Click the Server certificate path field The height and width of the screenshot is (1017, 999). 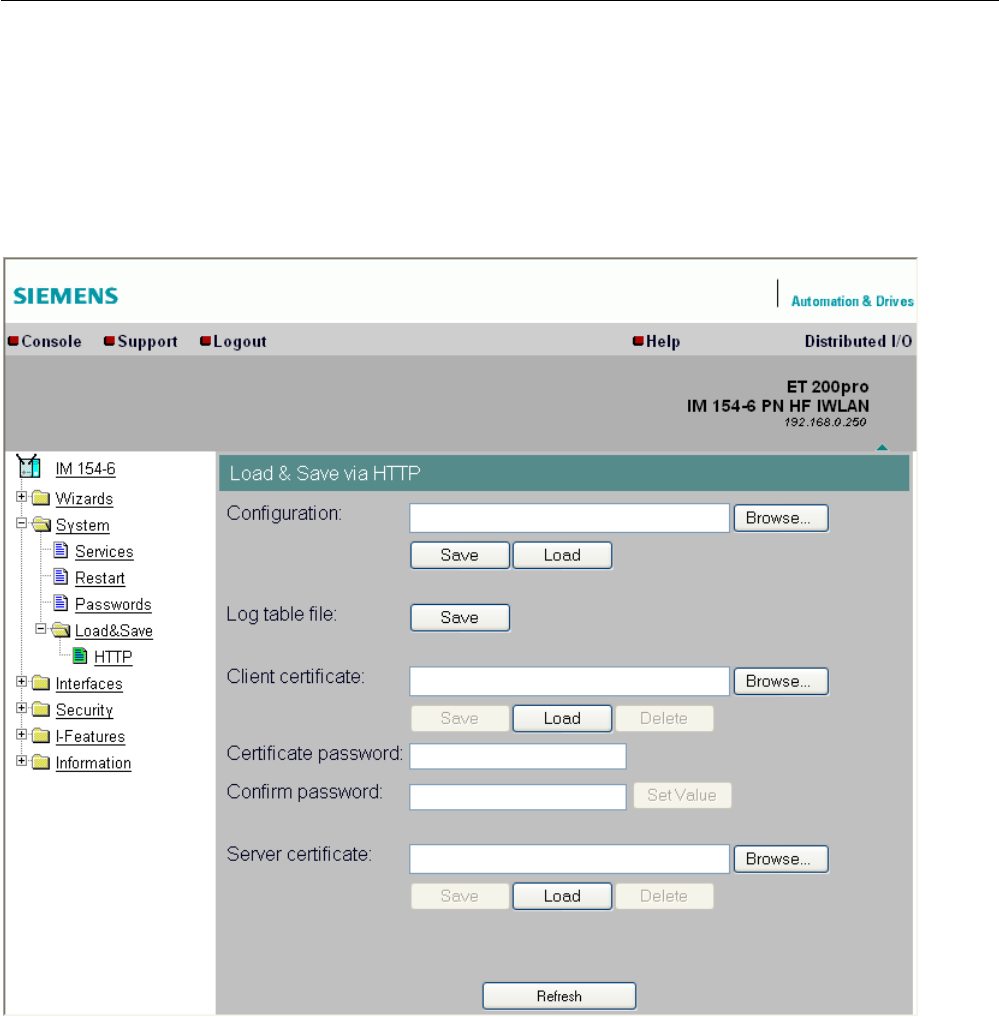click(570, 859)
